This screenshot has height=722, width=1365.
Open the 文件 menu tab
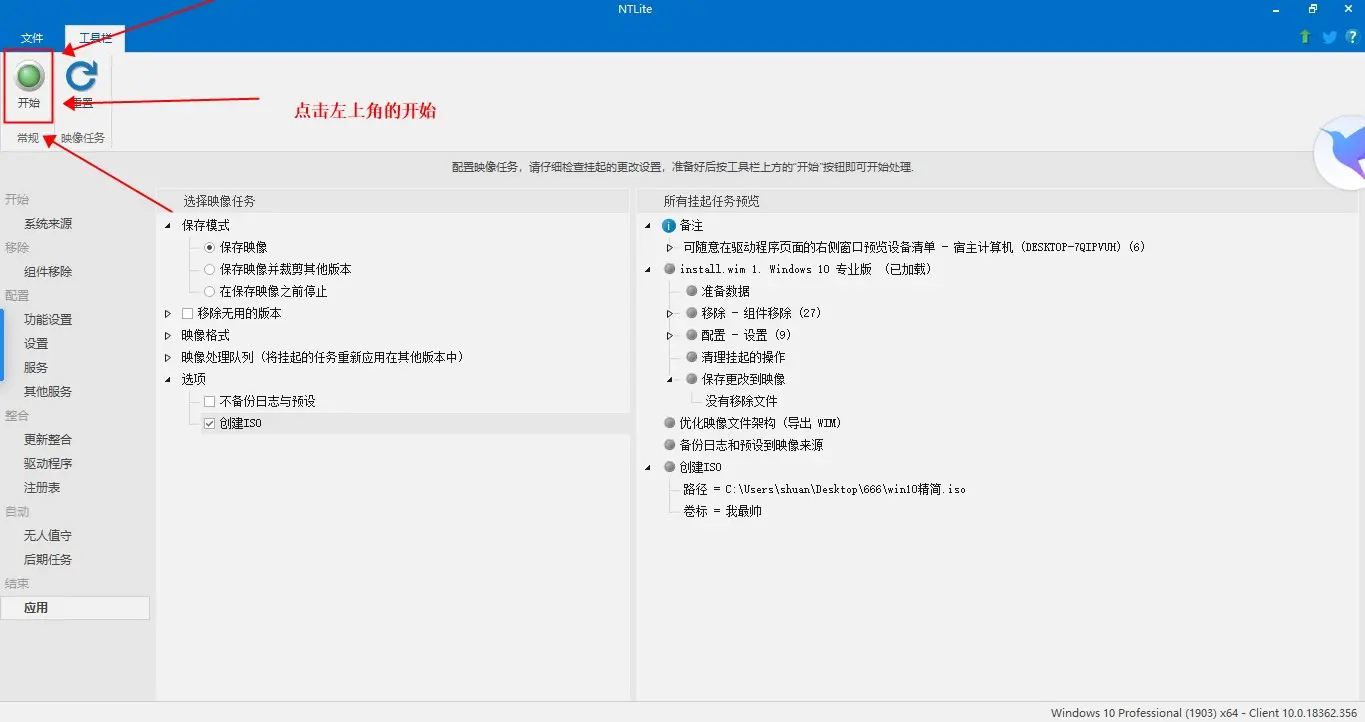(33, 38)
